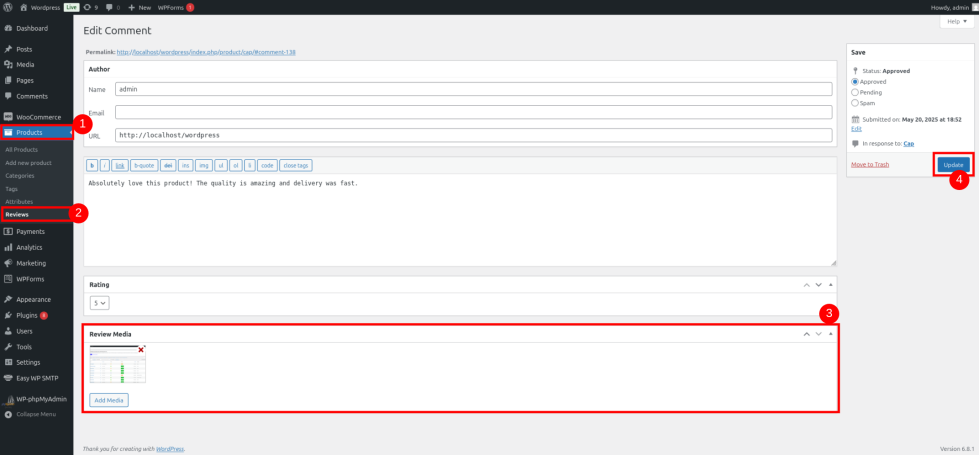Open the updates indicator showing 9
979x455 pixels.
(91, 7)
